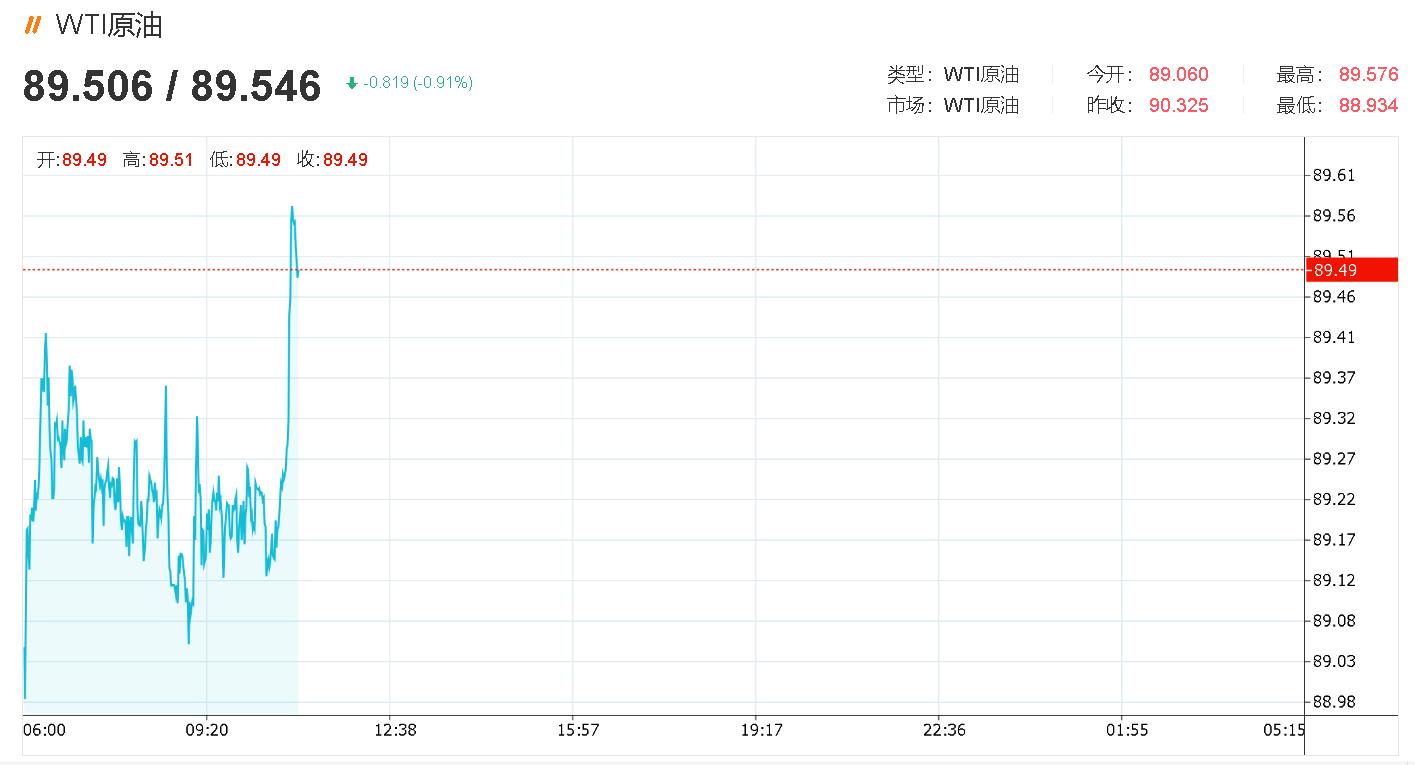
Task: Select the 市场: WTI原油 field
Action: click(953, 105)
